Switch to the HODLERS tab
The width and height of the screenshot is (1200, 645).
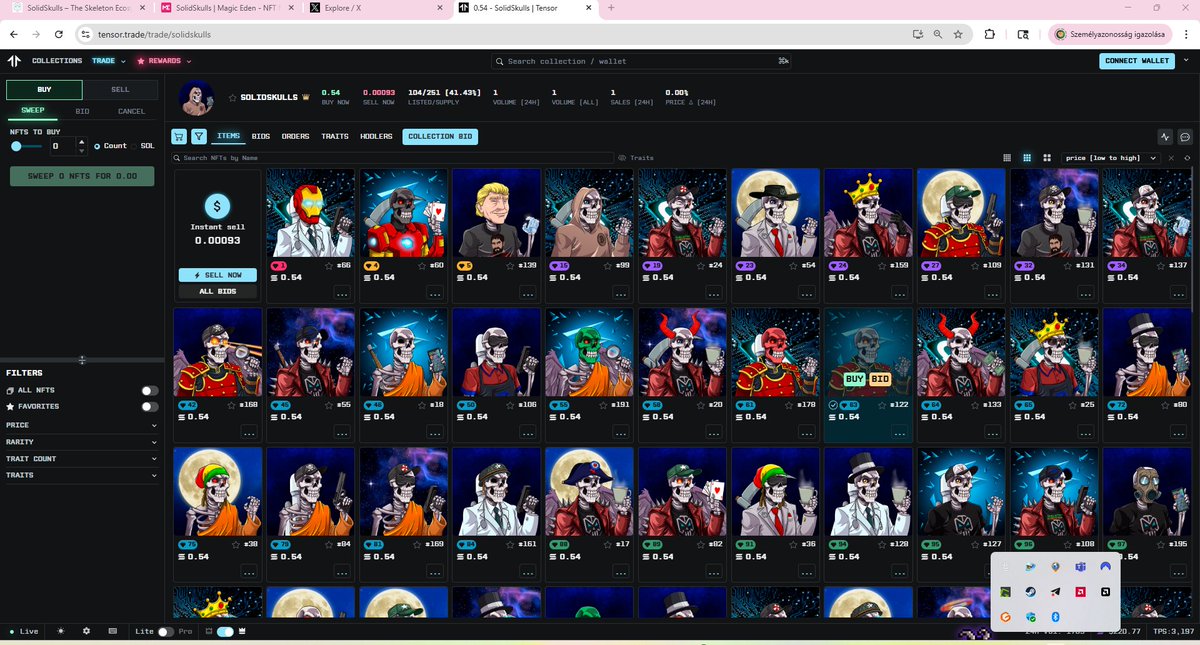(377, 136)
